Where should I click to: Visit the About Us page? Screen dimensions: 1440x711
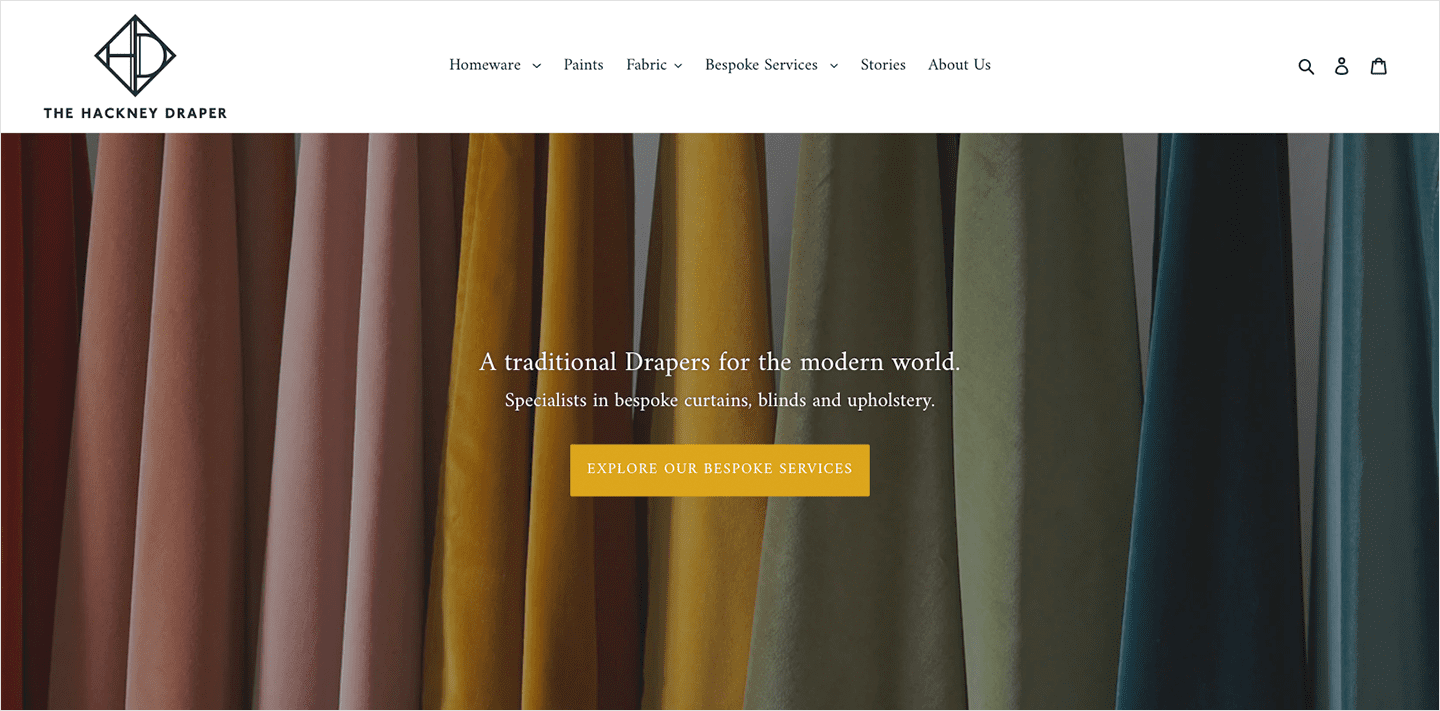(x=959, y=65)
